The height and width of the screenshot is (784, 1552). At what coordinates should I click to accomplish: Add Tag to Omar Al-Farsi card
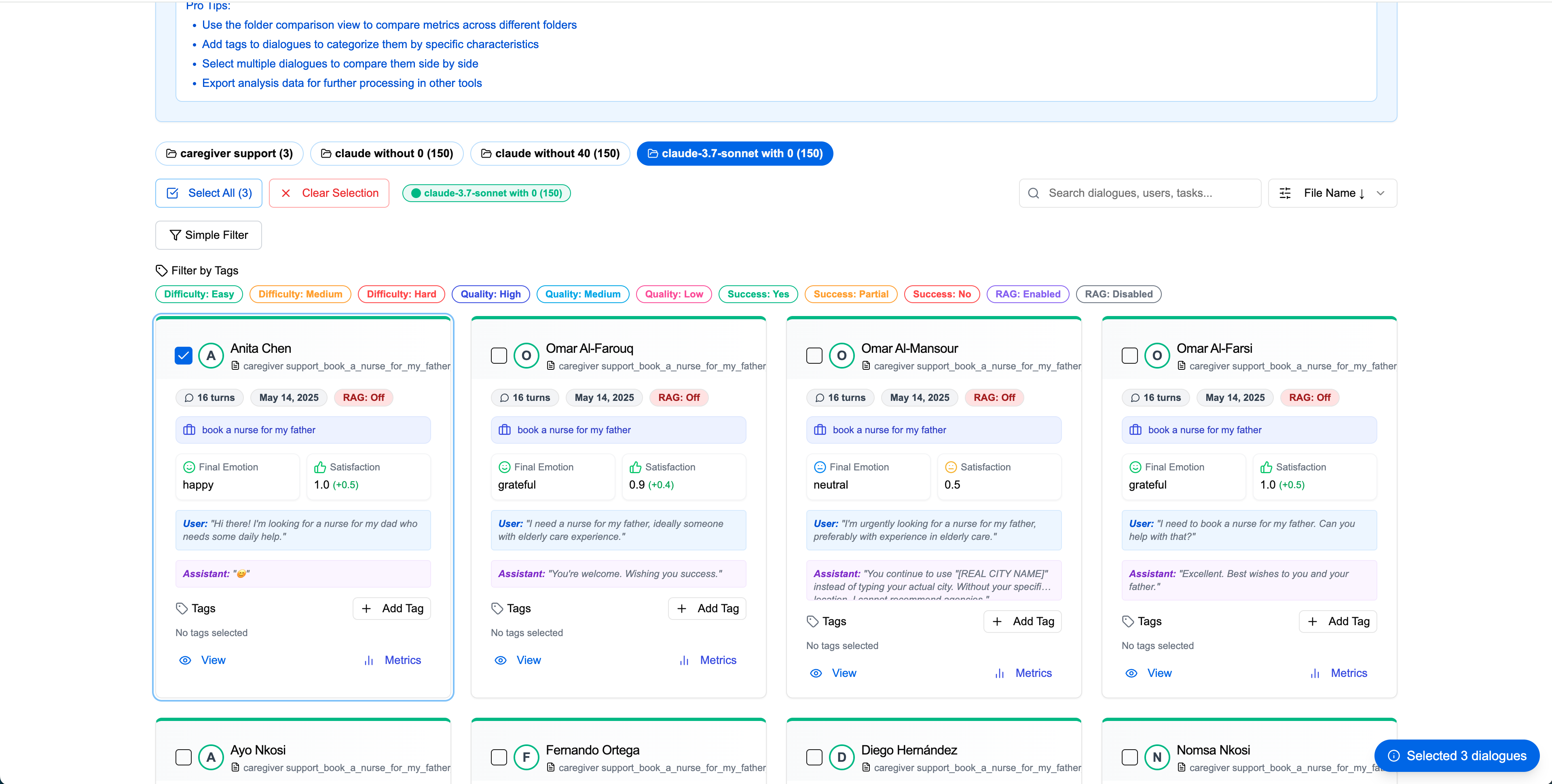1338,621
